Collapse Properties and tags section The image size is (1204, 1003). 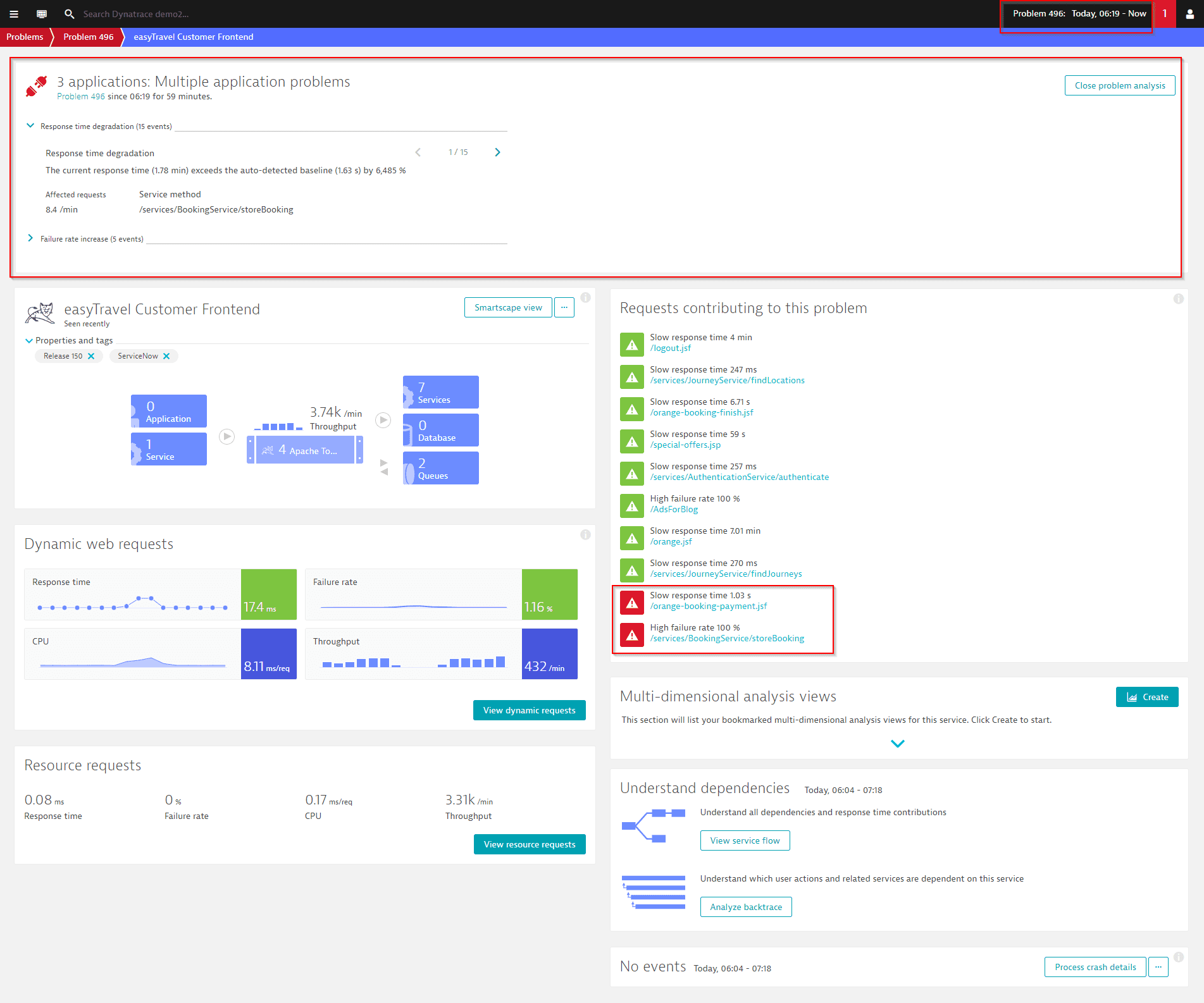click(28, 340)
